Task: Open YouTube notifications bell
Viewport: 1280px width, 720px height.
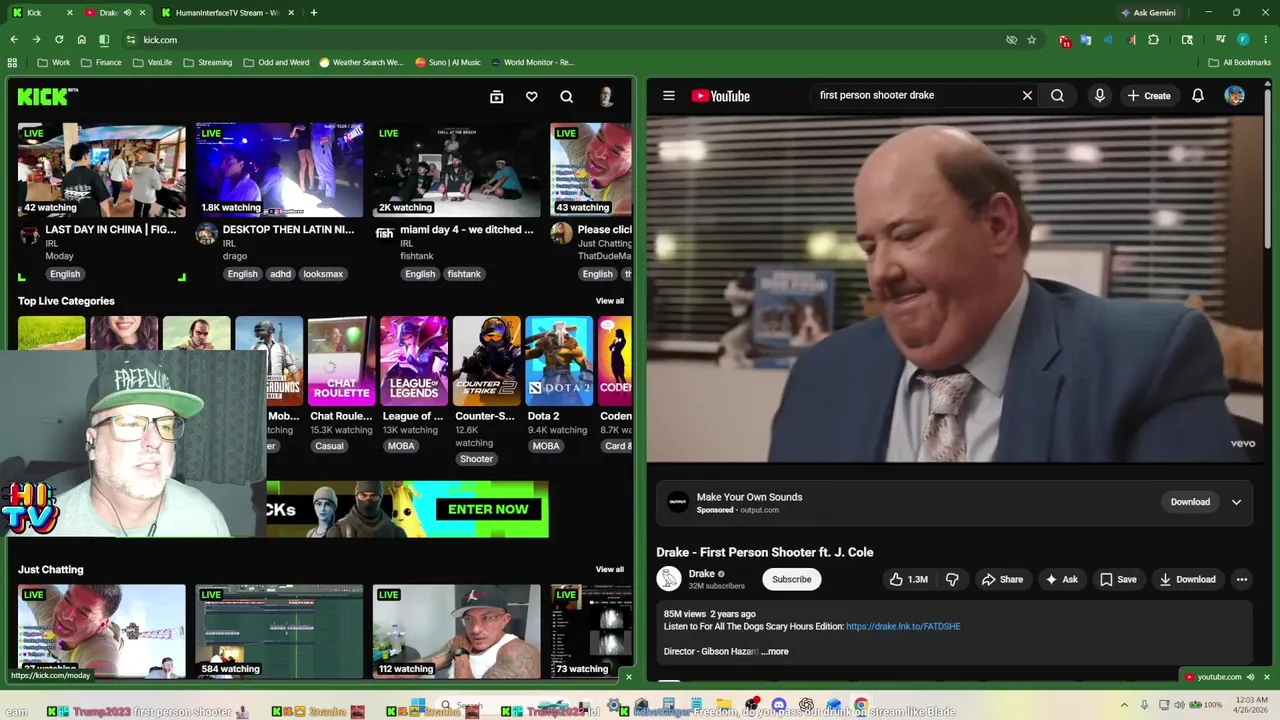Action: pyautogui.click(x=1197, y=95)
